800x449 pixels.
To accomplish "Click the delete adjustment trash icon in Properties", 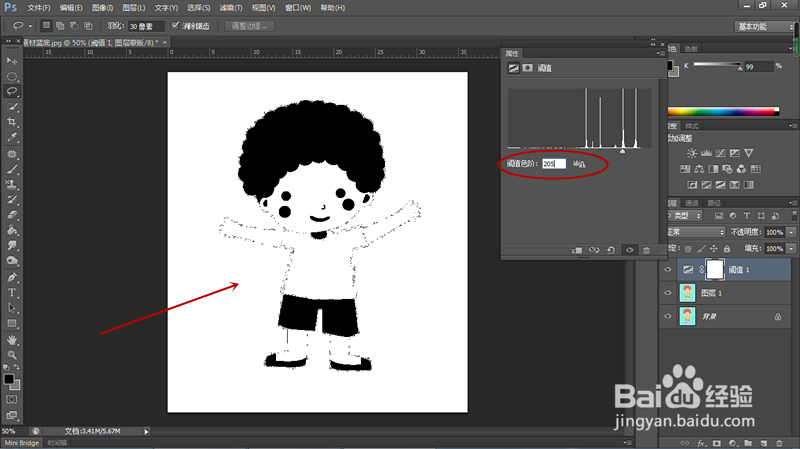I will tap(646, 250).
